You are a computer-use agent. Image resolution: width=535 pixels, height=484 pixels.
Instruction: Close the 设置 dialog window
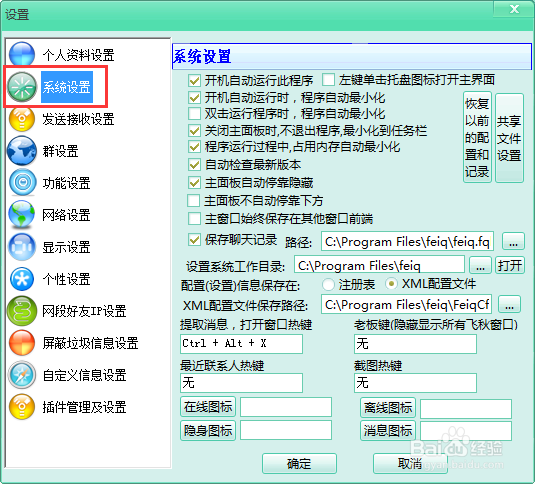(x=514, y=9)
